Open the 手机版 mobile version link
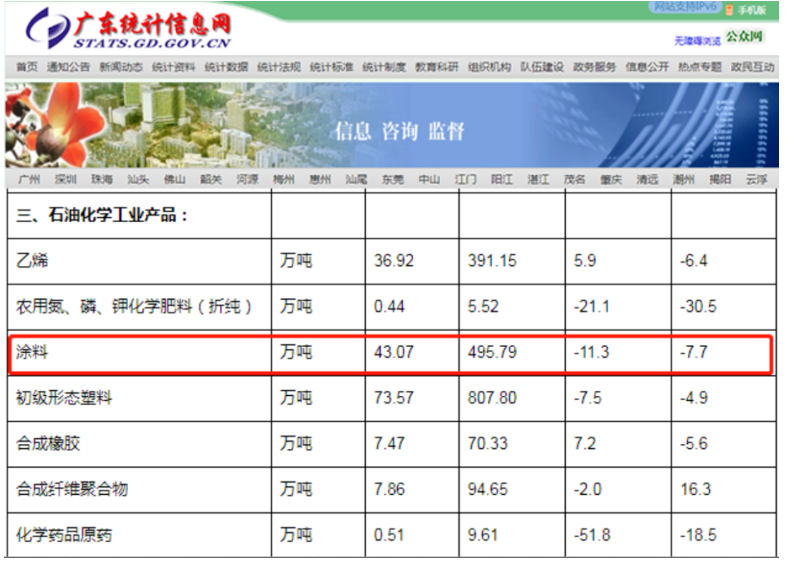This screenshot has width=789, height=563. pyautogui.click(x=752, y=10)
